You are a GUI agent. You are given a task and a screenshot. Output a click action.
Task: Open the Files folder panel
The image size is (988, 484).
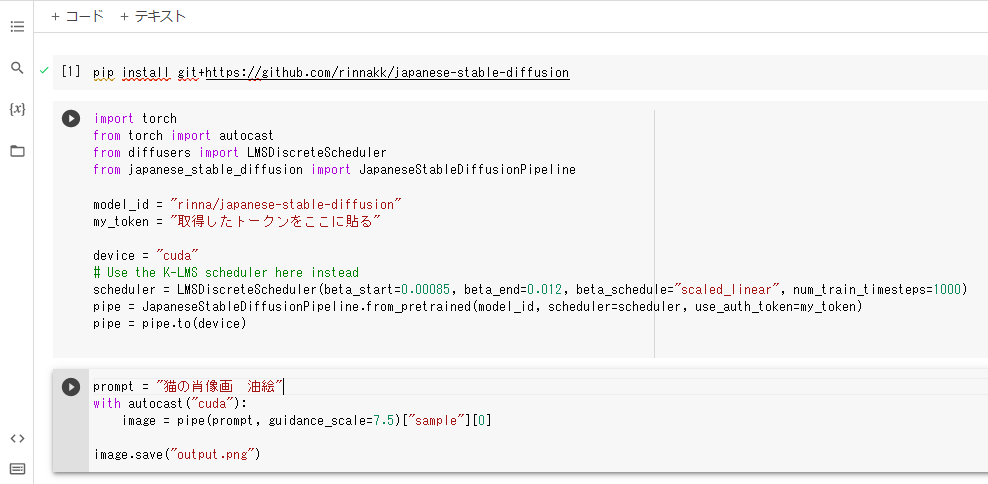[x=17, y=151]
